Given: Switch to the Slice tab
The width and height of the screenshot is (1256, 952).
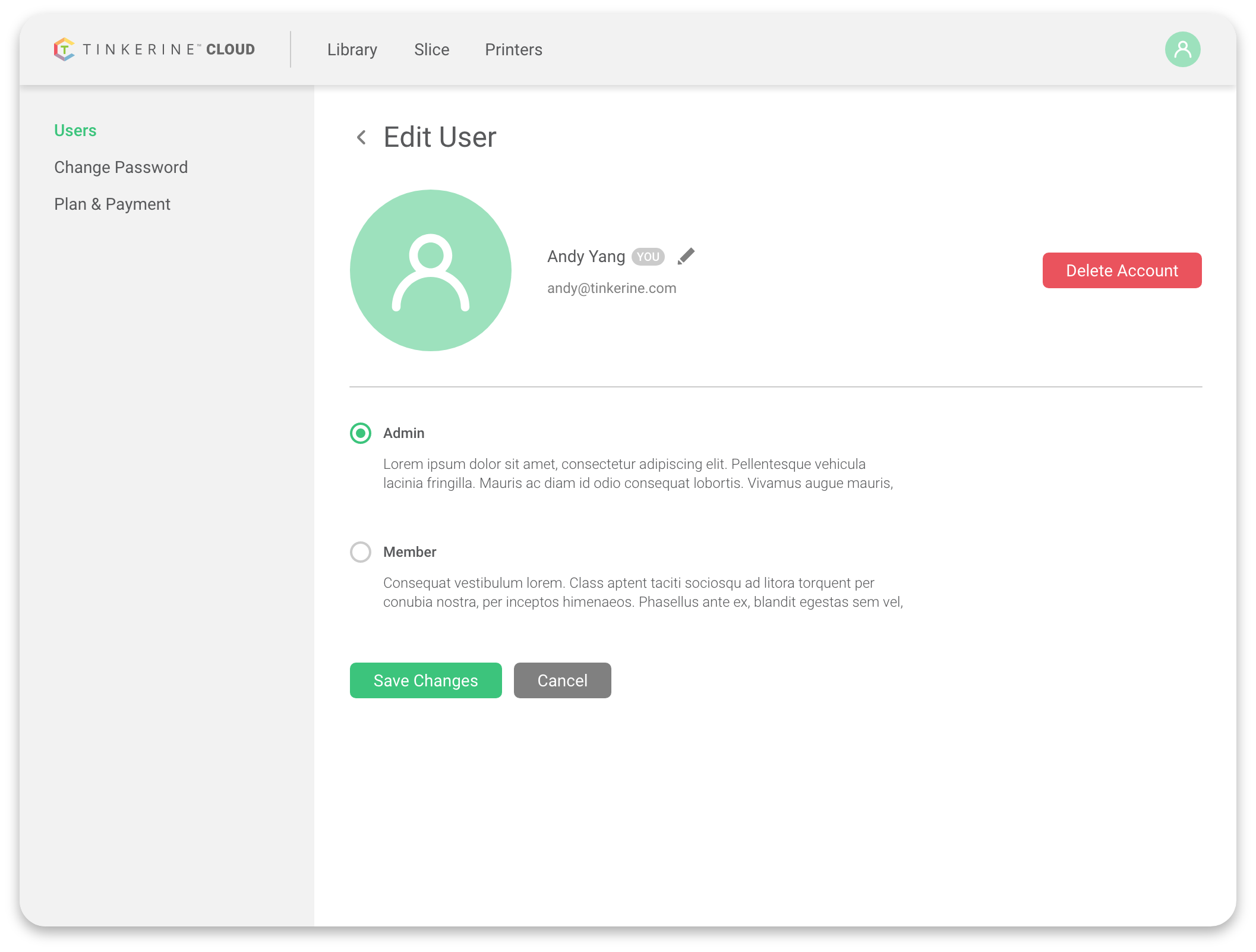Looking at the screenshot, I should (x=431, y=49).
